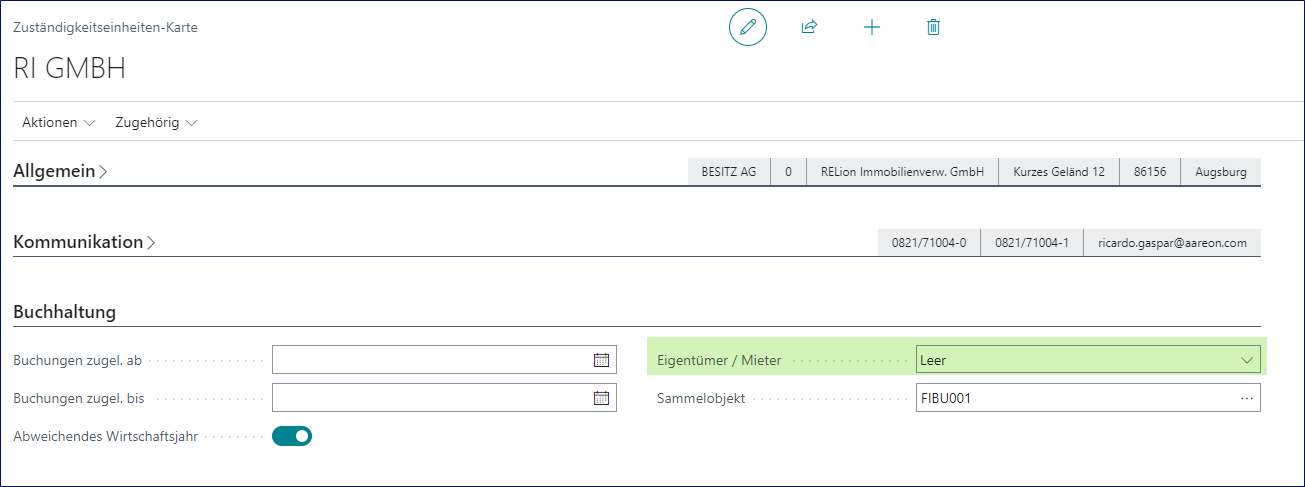
Task: Open the Zugehörig menu
Action: [x=156, y=122]
